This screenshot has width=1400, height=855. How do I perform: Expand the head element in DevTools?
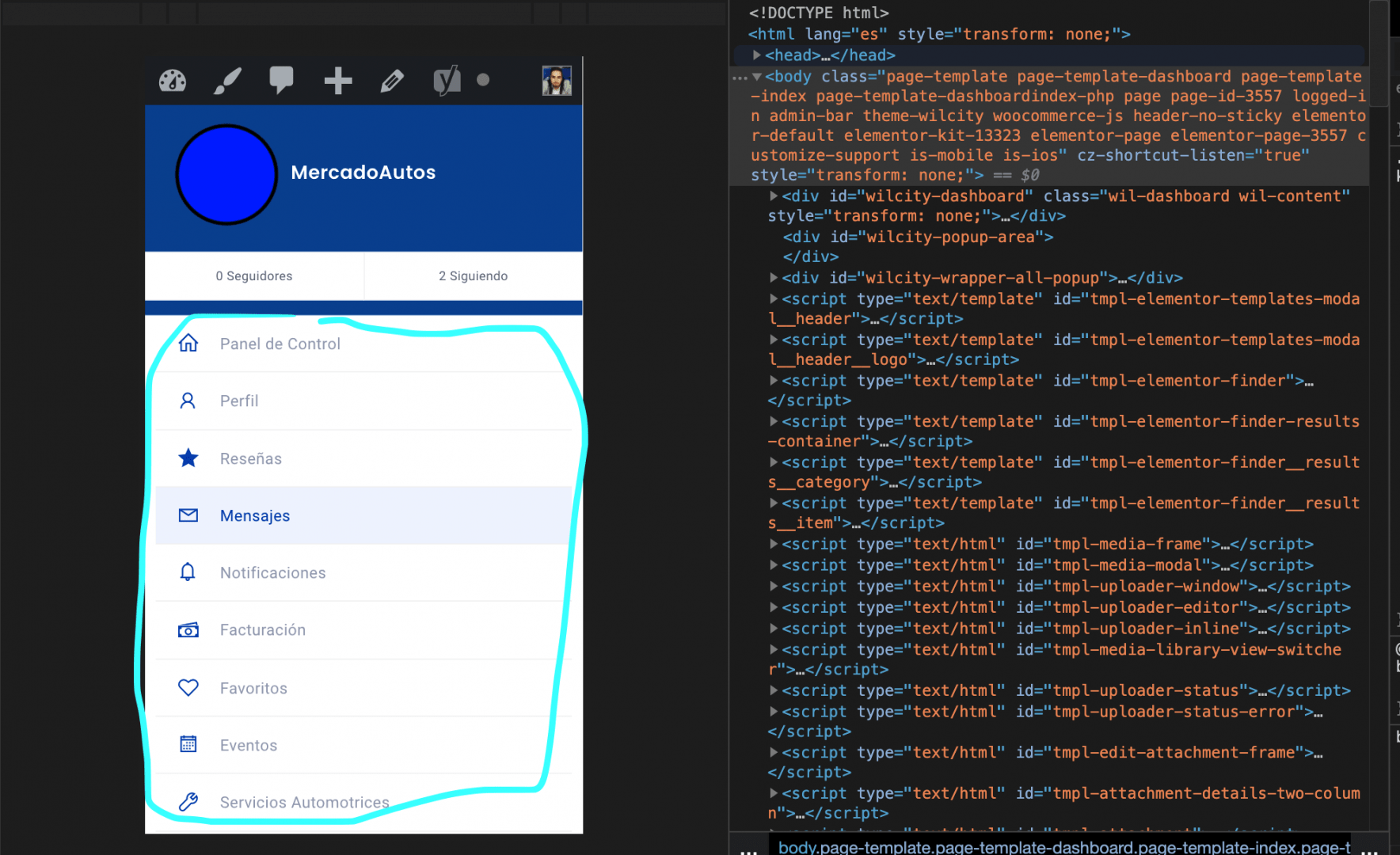pos(757,55)
